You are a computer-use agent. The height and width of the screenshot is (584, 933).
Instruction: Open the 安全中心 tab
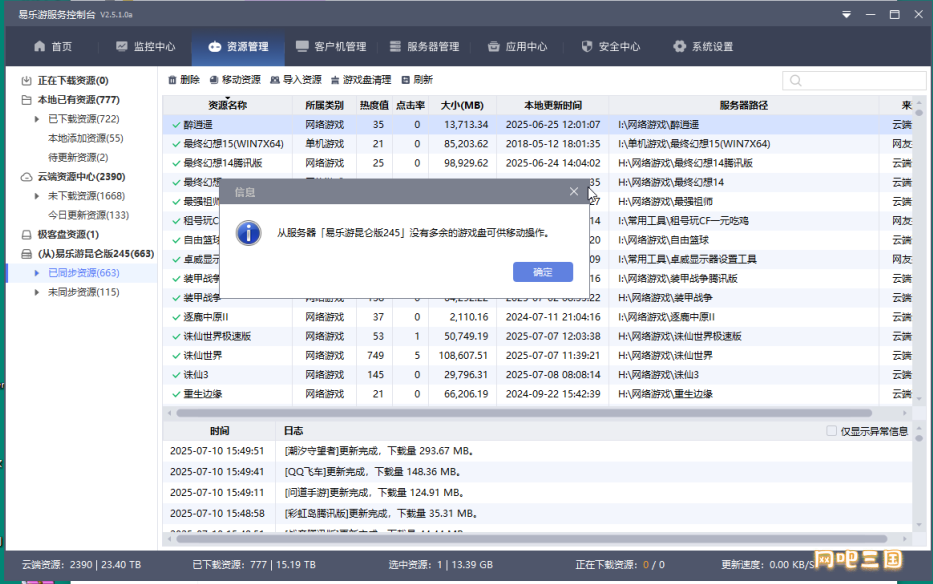[x=610, y=46]
